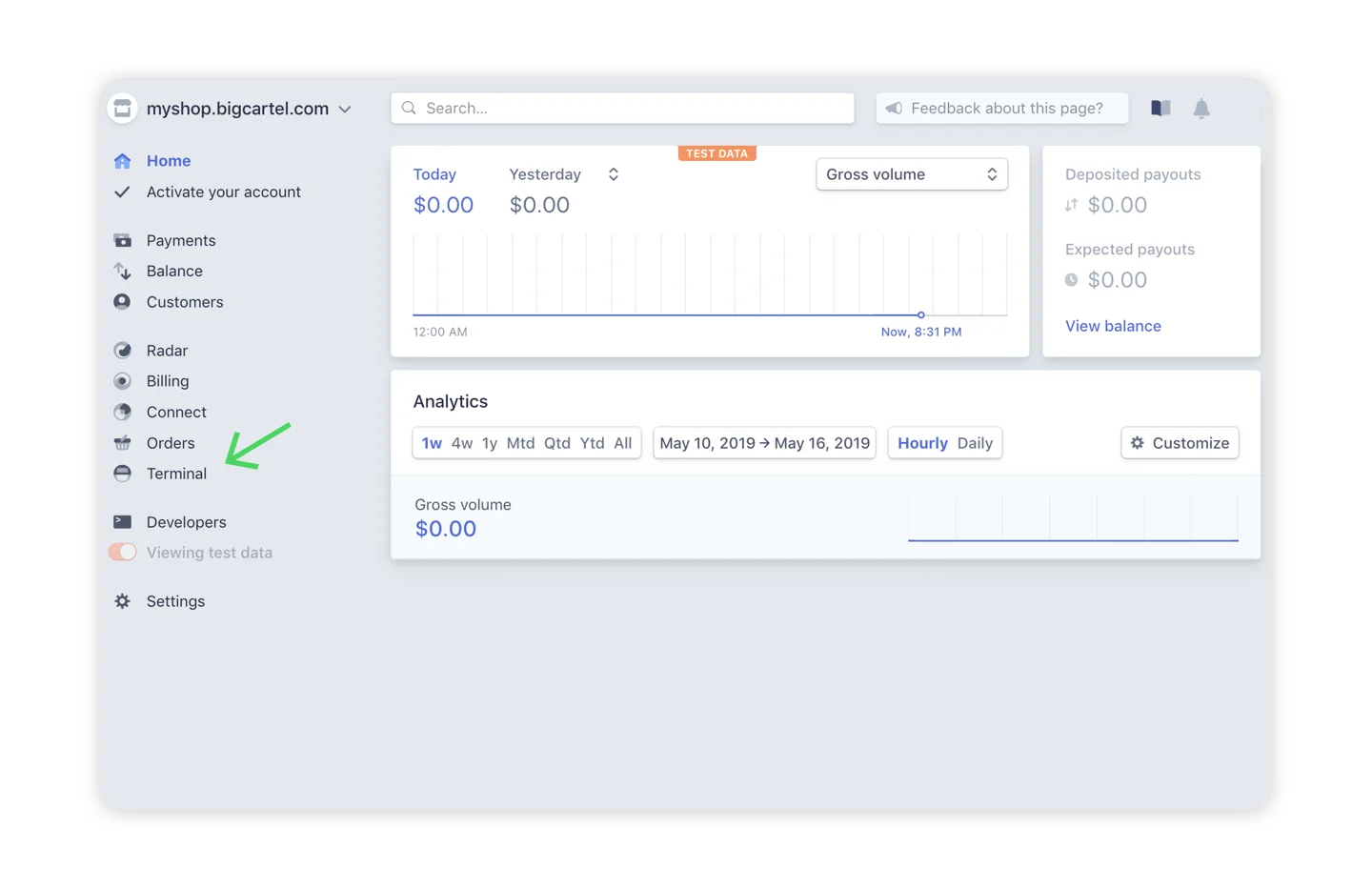
Task: Open the Yesterday comparison selector arrows
Action: pos(614,174)
